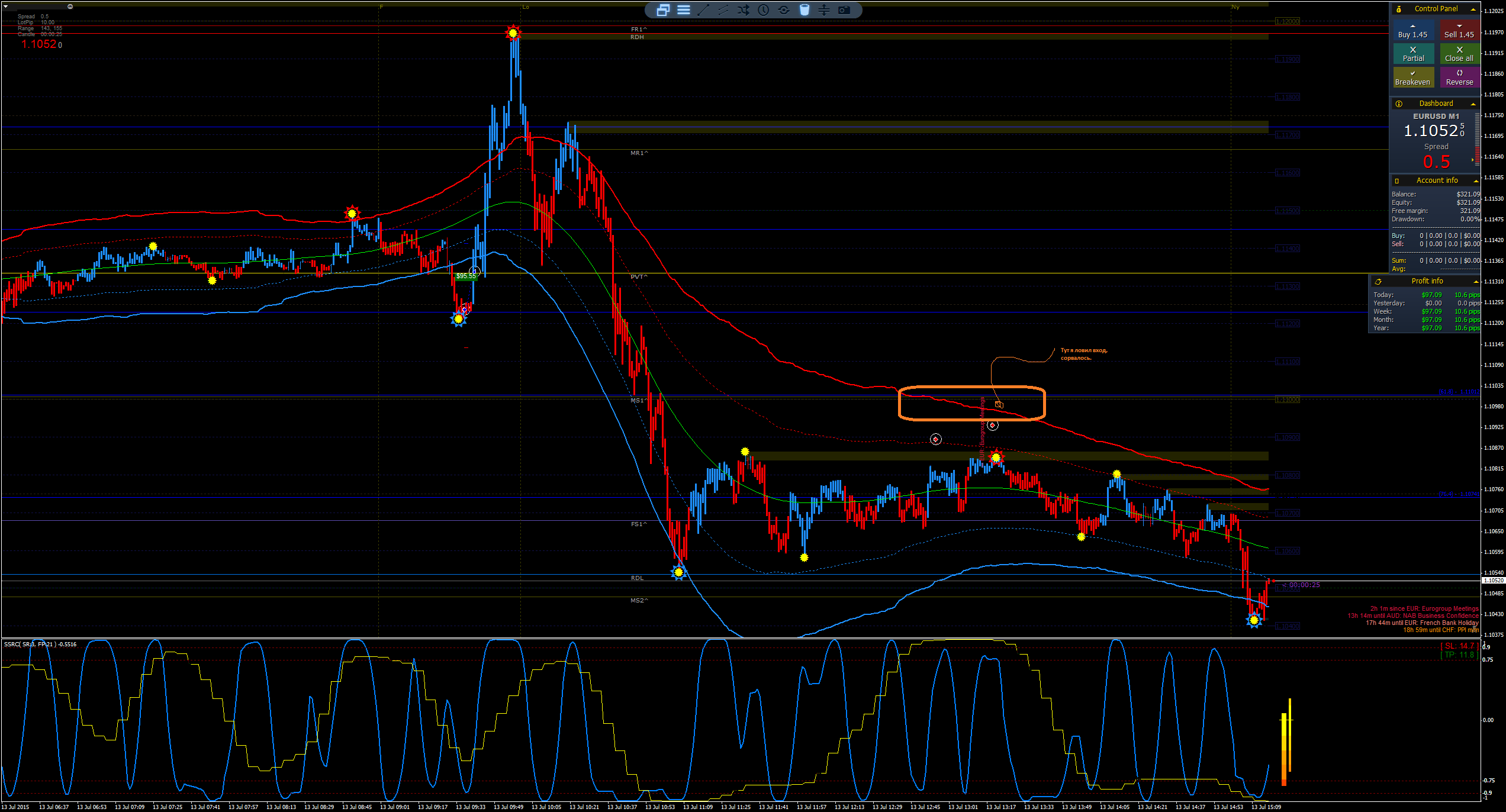Click the EURUSD M1 symbol title in Dashboard

click(1436, 117)
